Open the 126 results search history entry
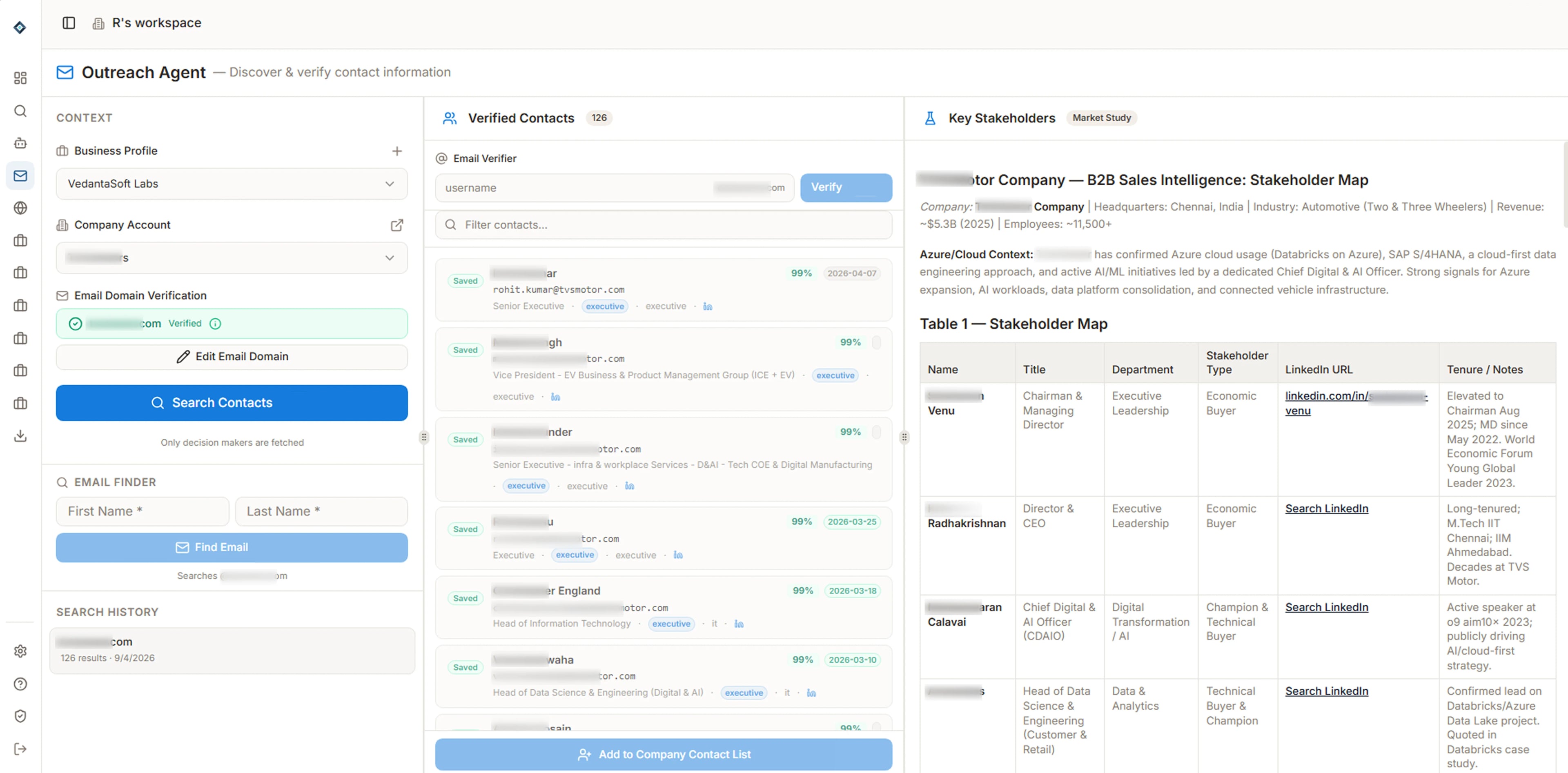The image size is (1568, 773). pyautogui.click(x=232, y=650)
